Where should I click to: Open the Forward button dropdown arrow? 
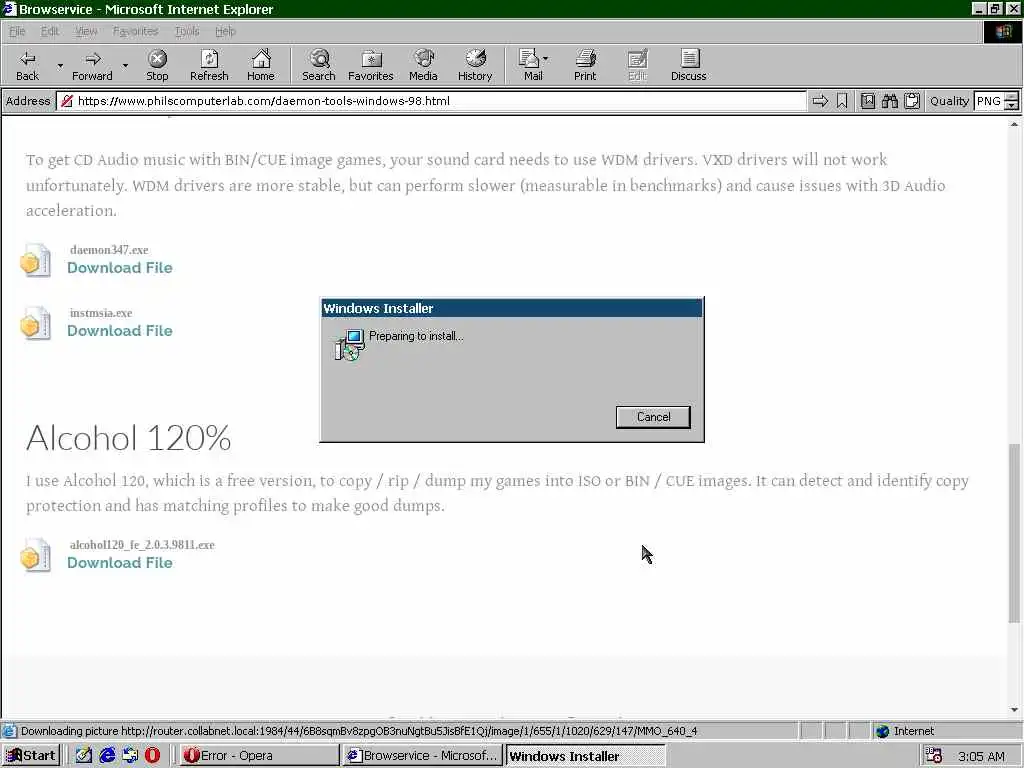(x=125, y=65)
